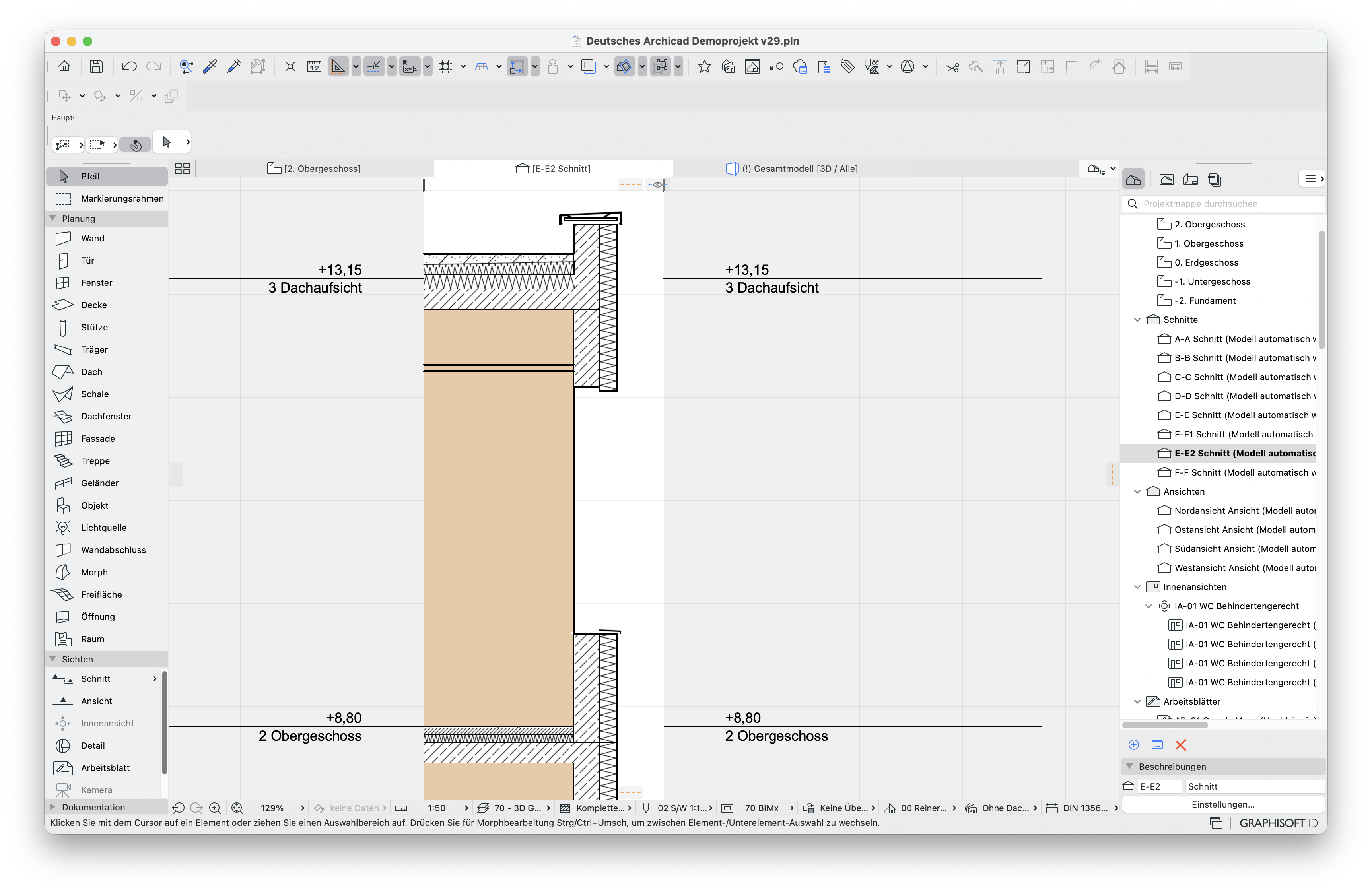
Task: Click the Save disk icon
Action: tap(96, 66)
